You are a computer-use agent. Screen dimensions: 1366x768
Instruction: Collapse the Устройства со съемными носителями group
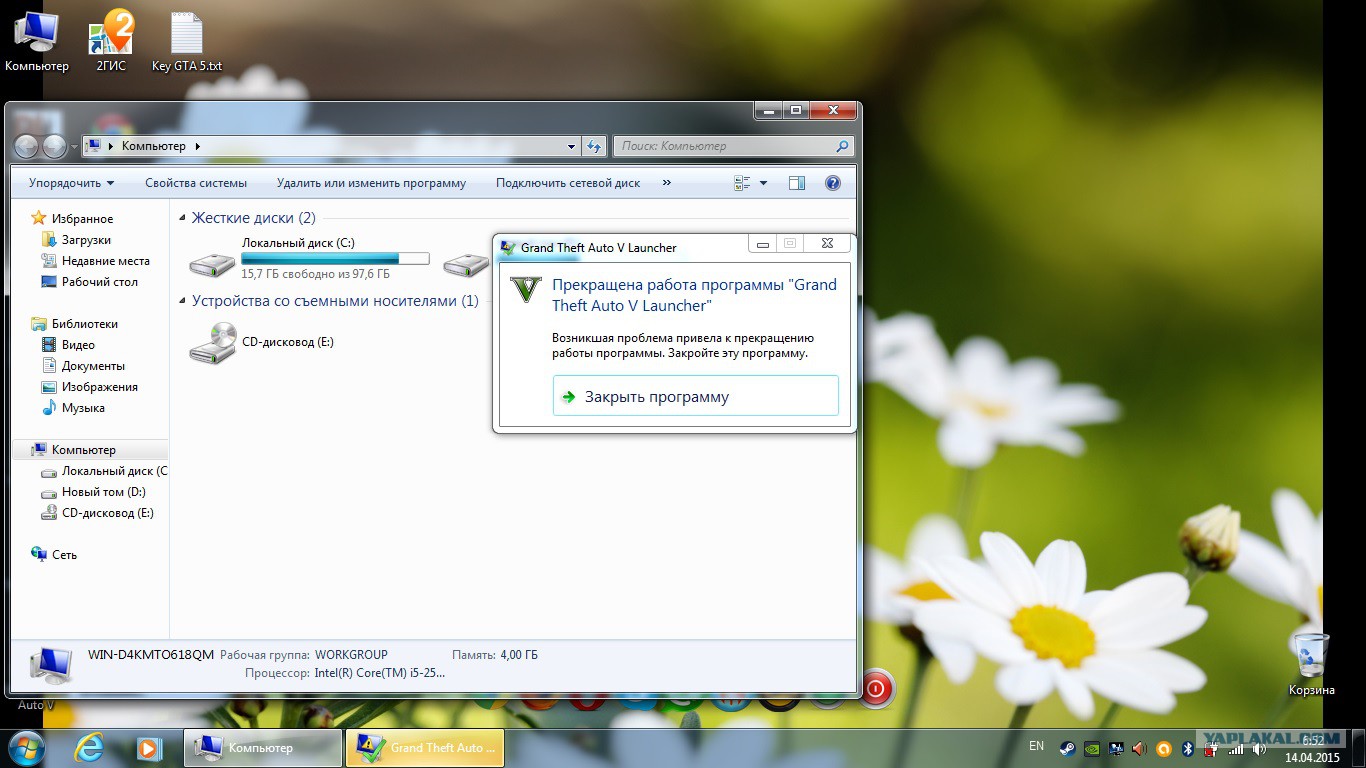[182, 301]
